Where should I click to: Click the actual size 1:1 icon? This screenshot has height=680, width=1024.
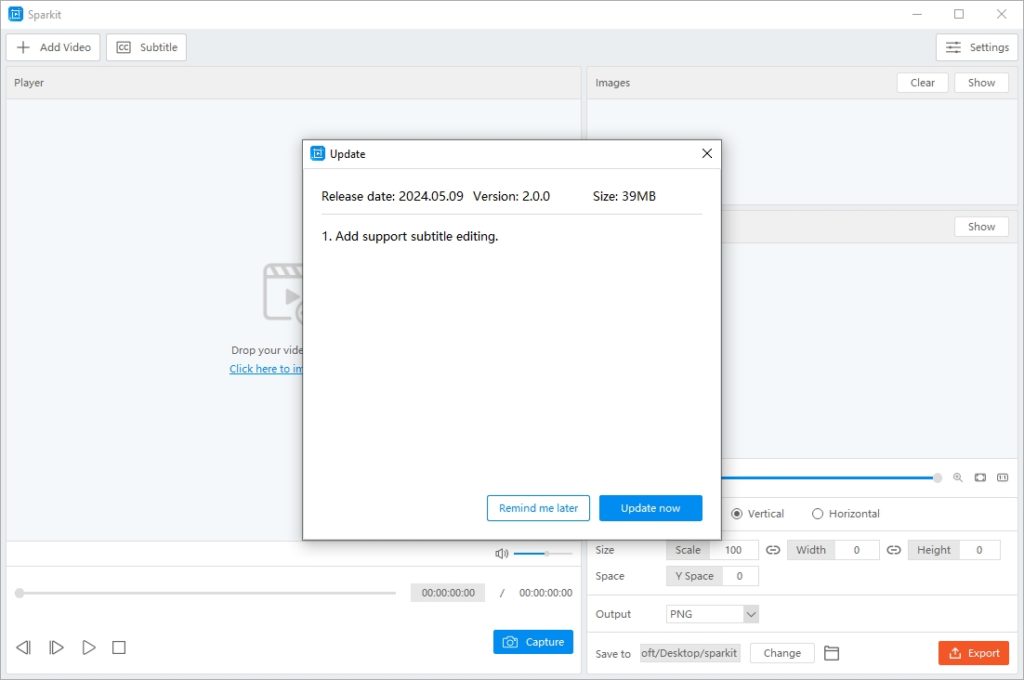(1002, 478)
